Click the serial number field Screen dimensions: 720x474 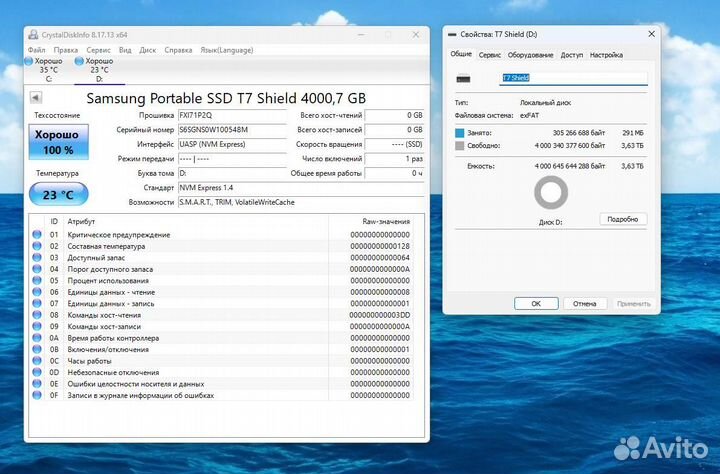coord(232,130)
